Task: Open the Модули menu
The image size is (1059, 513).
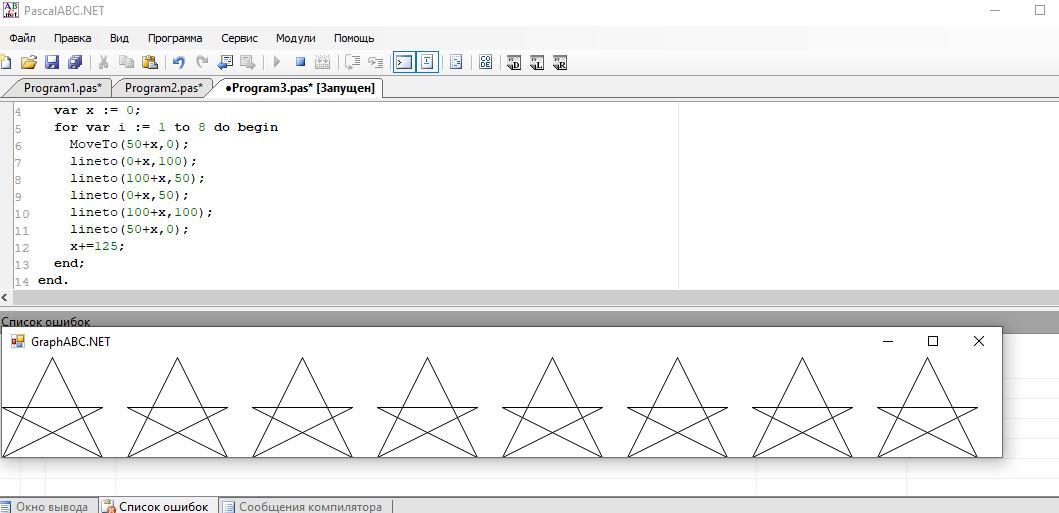Action: click(x=296, y=38)
